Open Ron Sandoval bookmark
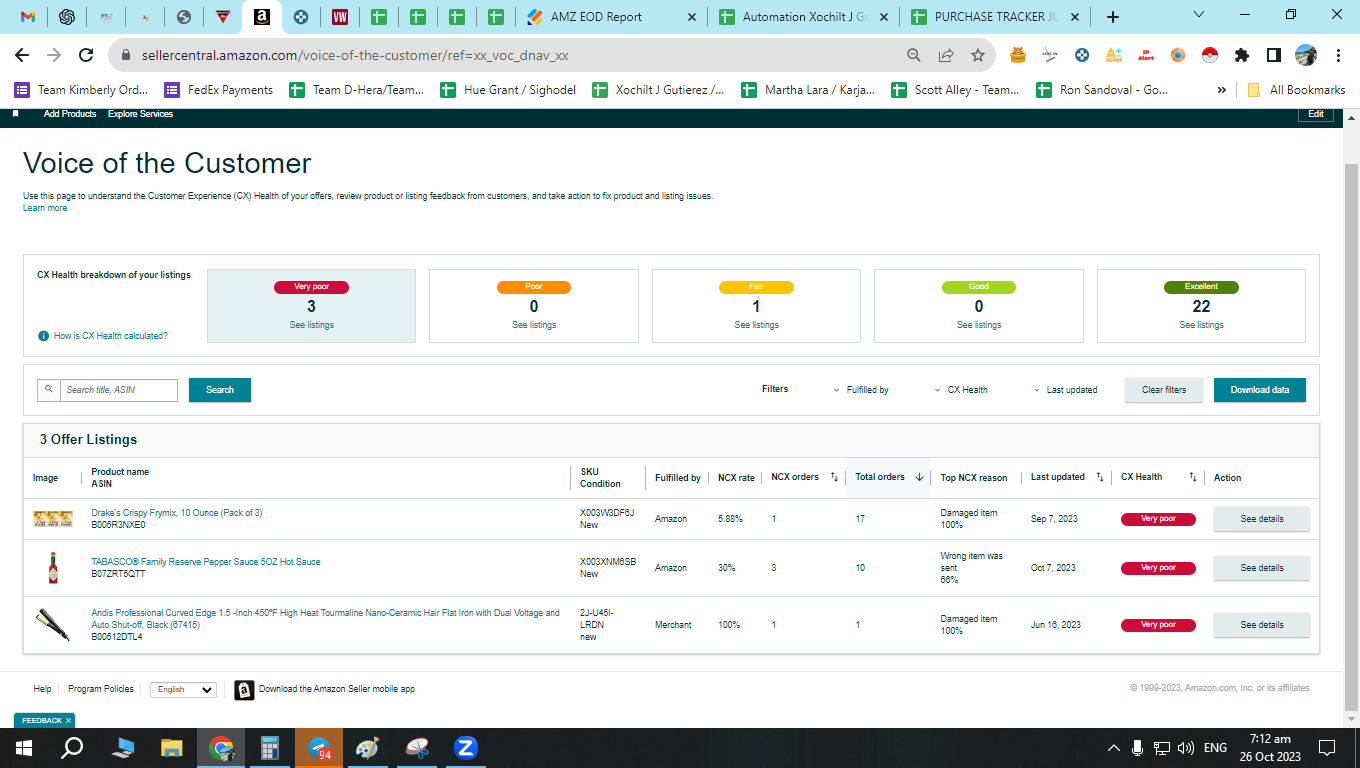 point(1102,90)
